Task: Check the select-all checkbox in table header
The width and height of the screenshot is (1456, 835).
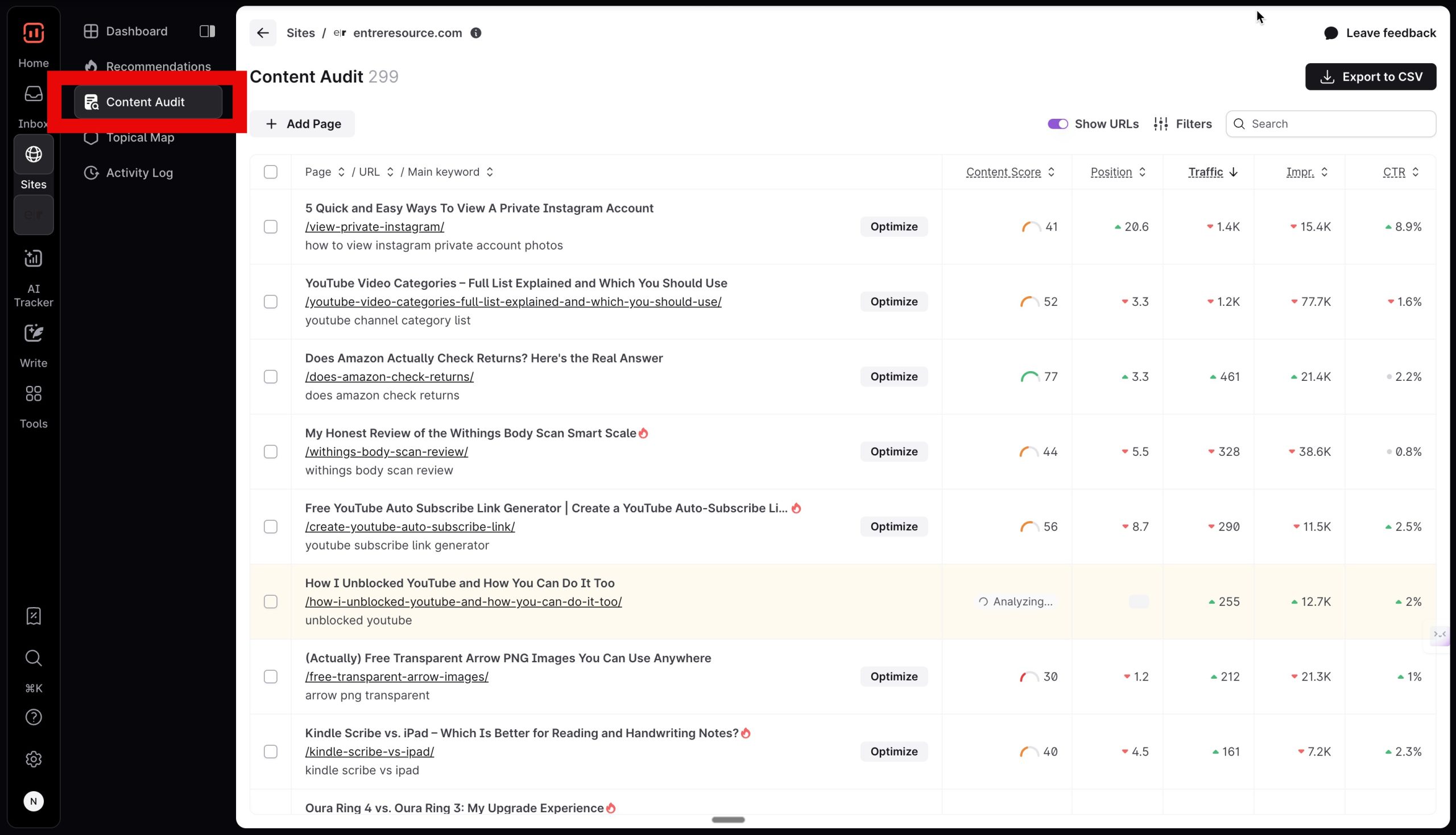Action: (271, 172)
